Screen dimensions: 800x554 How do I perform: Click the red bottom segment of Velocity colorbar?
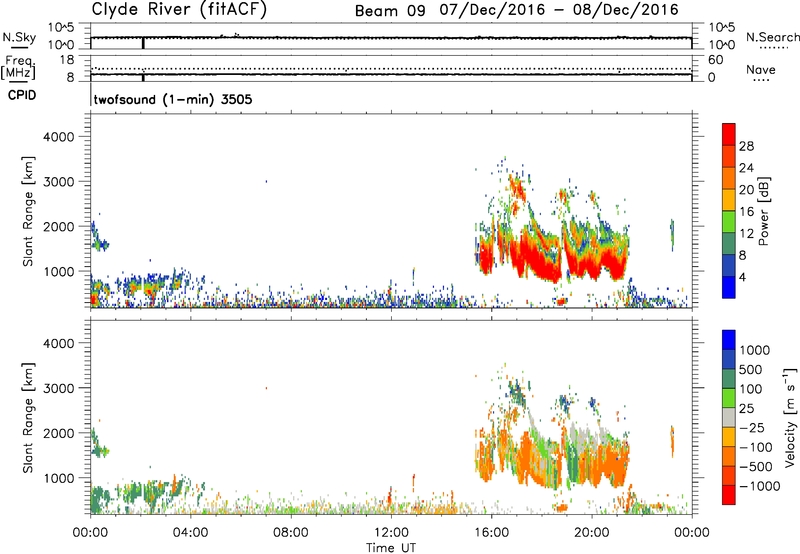coord(729,495)
